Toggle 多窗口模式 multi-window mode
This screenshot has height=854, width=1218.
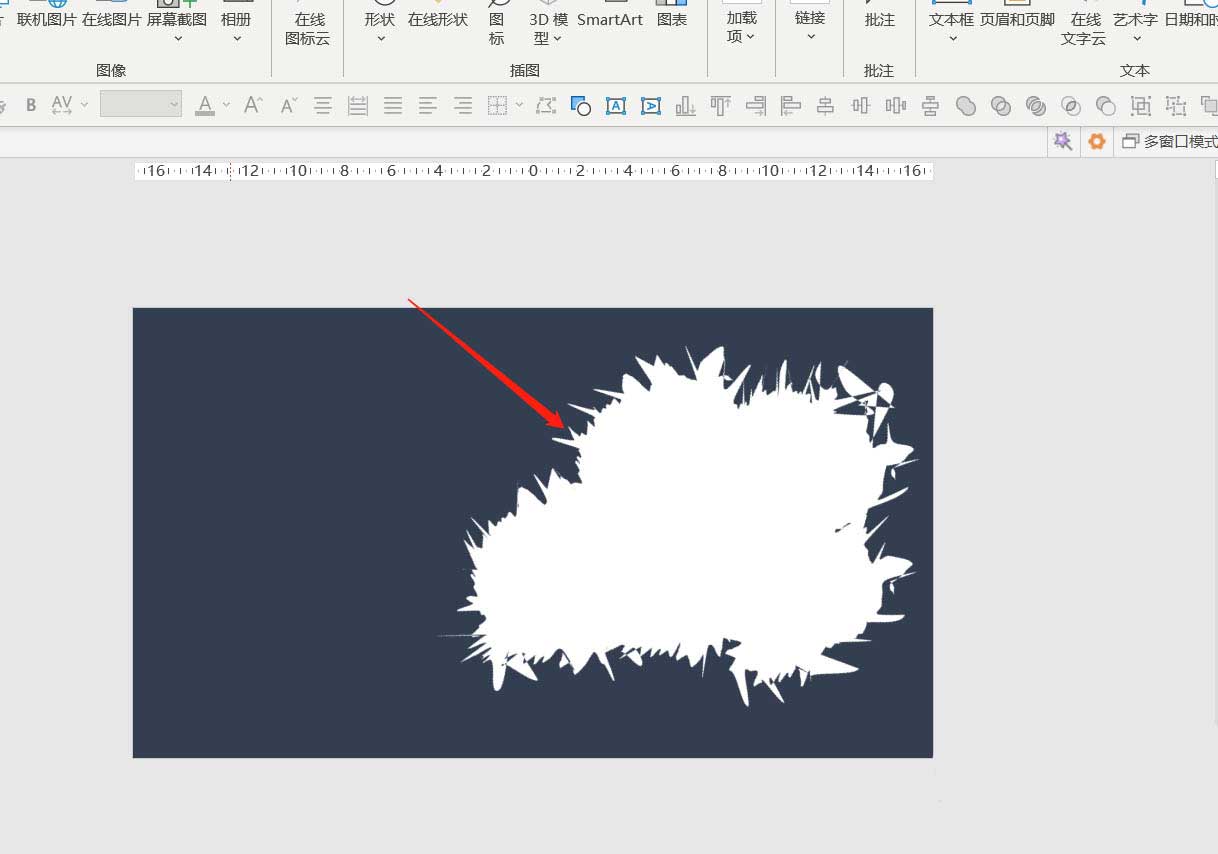click(1170, 142)
